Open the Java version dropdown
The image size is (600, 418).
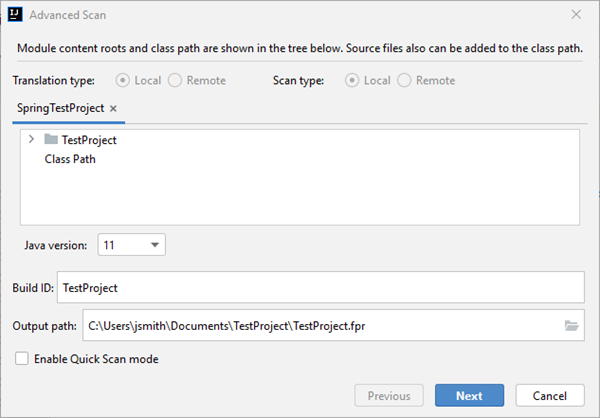tap(130, 244)
